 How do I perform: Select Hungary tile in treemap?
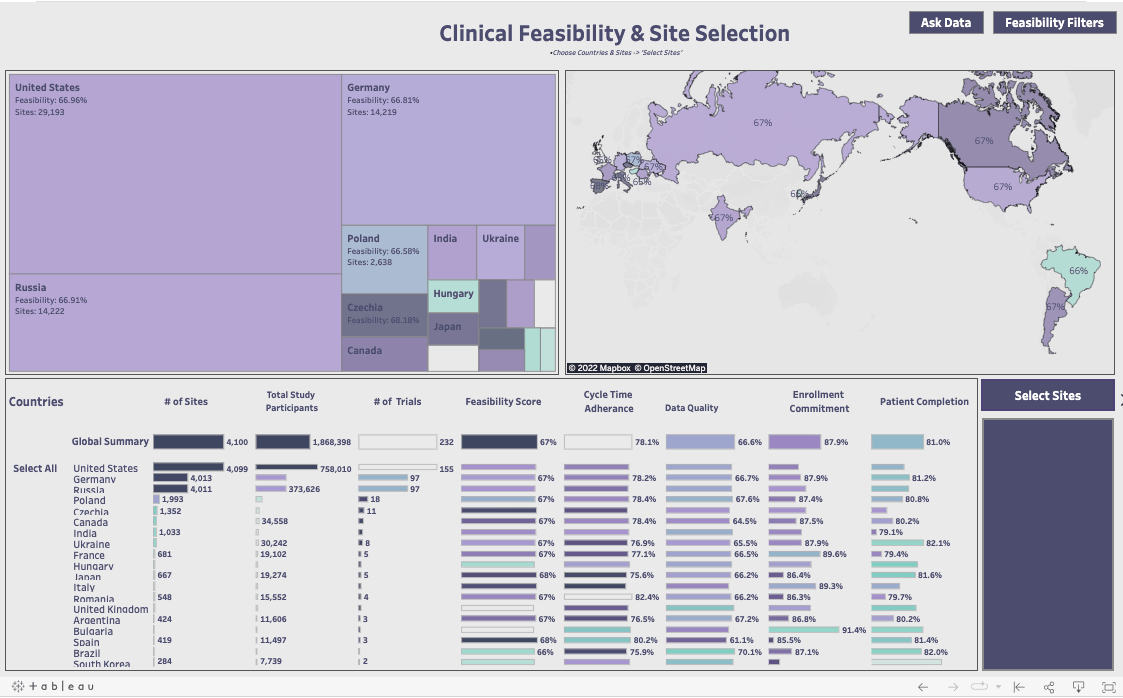453,296
